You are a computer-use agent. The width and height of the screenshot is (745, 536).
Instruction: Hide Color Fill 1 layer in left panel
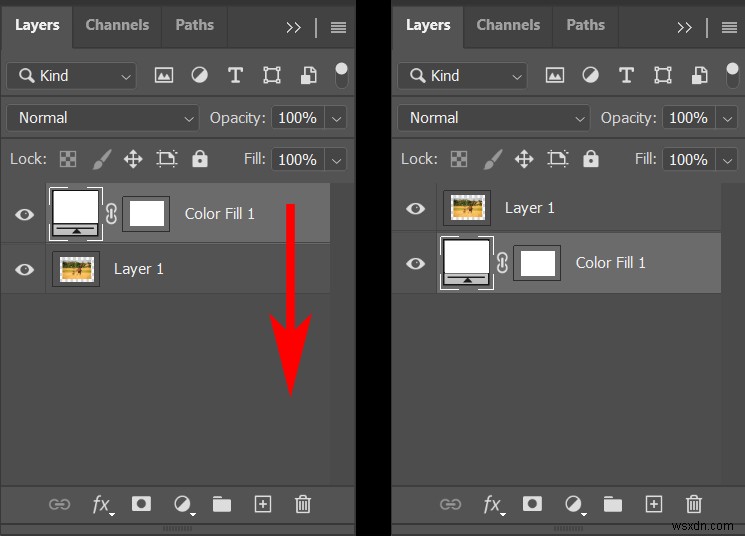[x=24, y=214]
